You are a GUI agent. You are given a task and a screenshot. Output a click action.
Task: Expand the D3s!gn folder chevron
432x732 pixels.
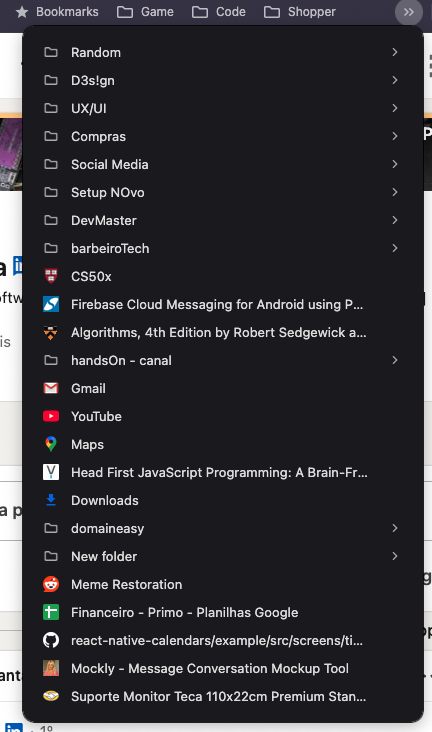point(395,80)
